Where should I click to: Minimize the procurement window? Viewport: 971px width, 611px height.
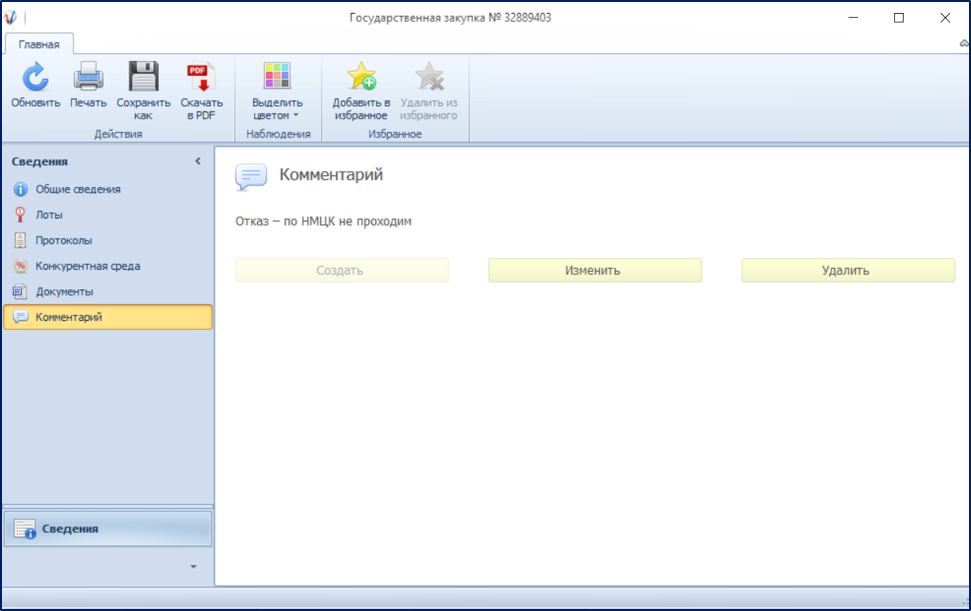(853, 18)
